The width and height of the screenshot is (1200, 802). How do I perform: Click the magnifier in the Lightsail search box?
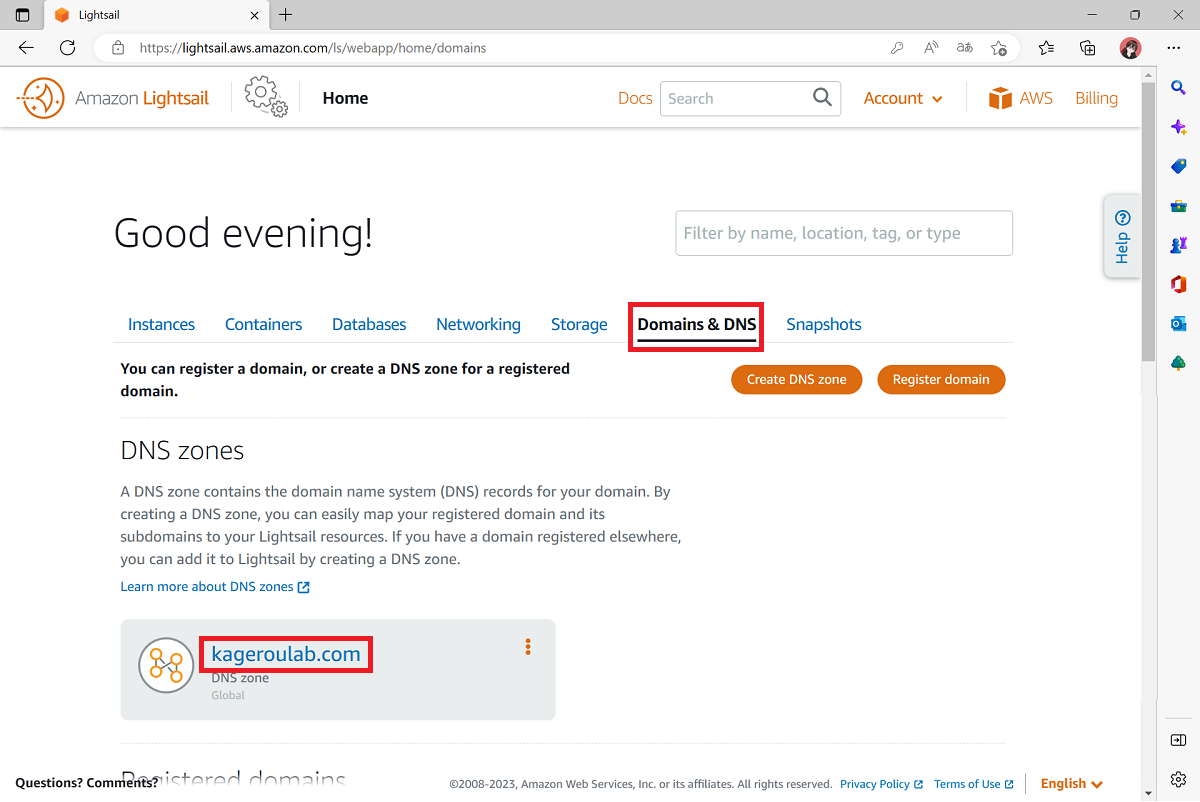click(x=821, y=98)
